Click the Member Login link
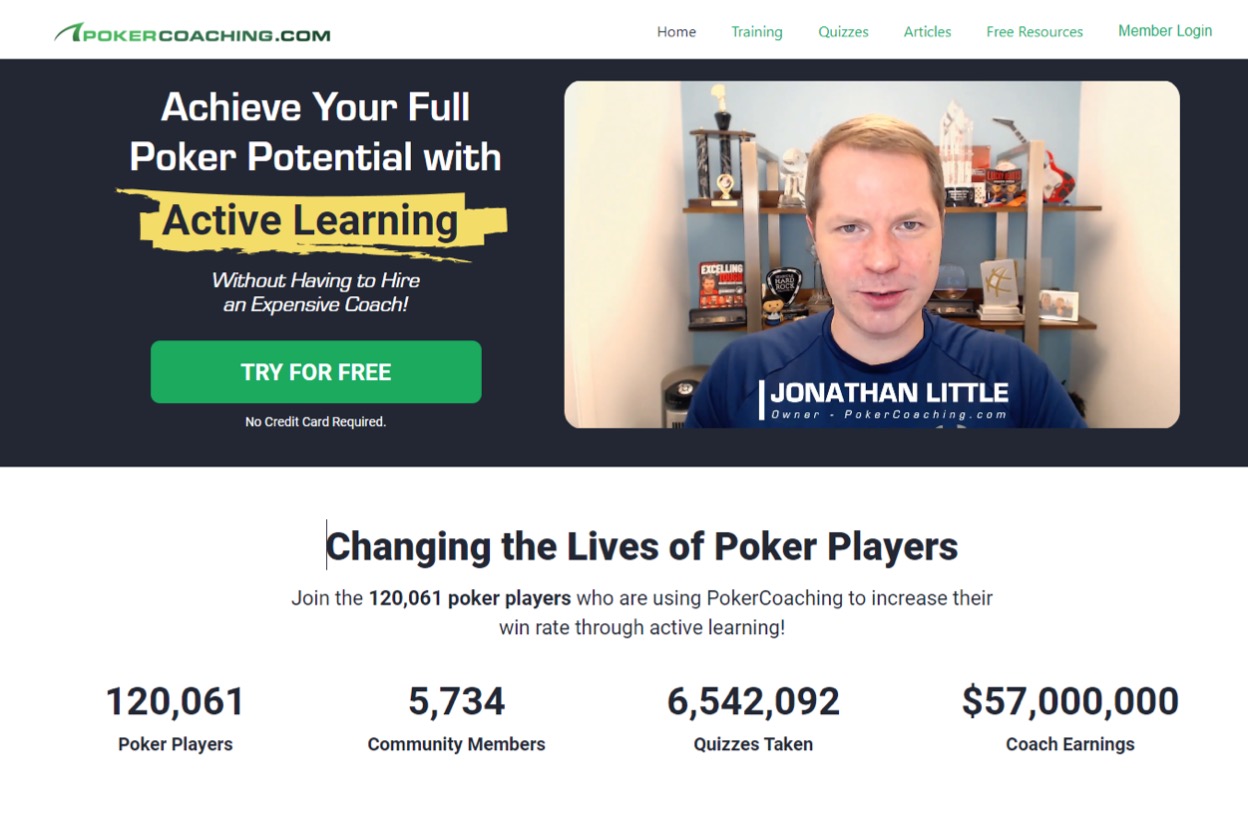The image size is (1248, 816). point(1164,31)
